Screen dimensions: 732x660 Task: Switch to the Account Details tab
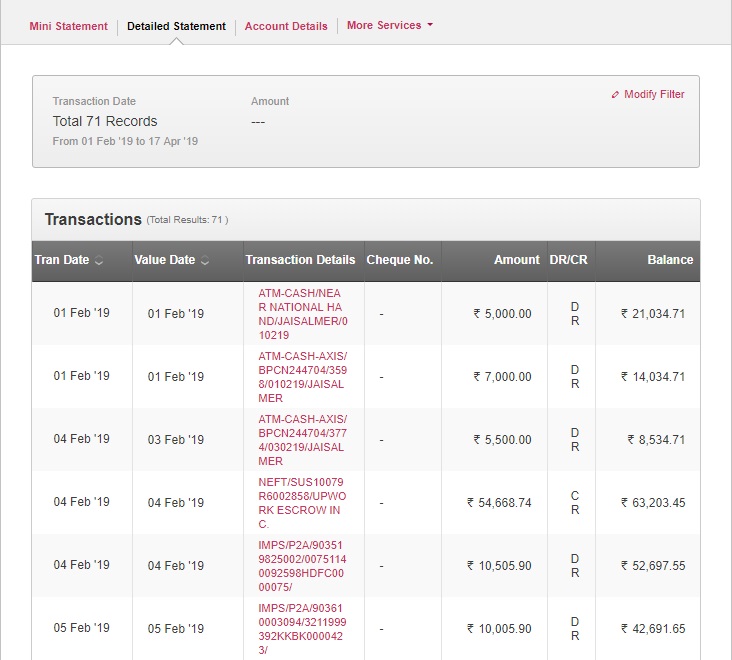pos(286,26)
